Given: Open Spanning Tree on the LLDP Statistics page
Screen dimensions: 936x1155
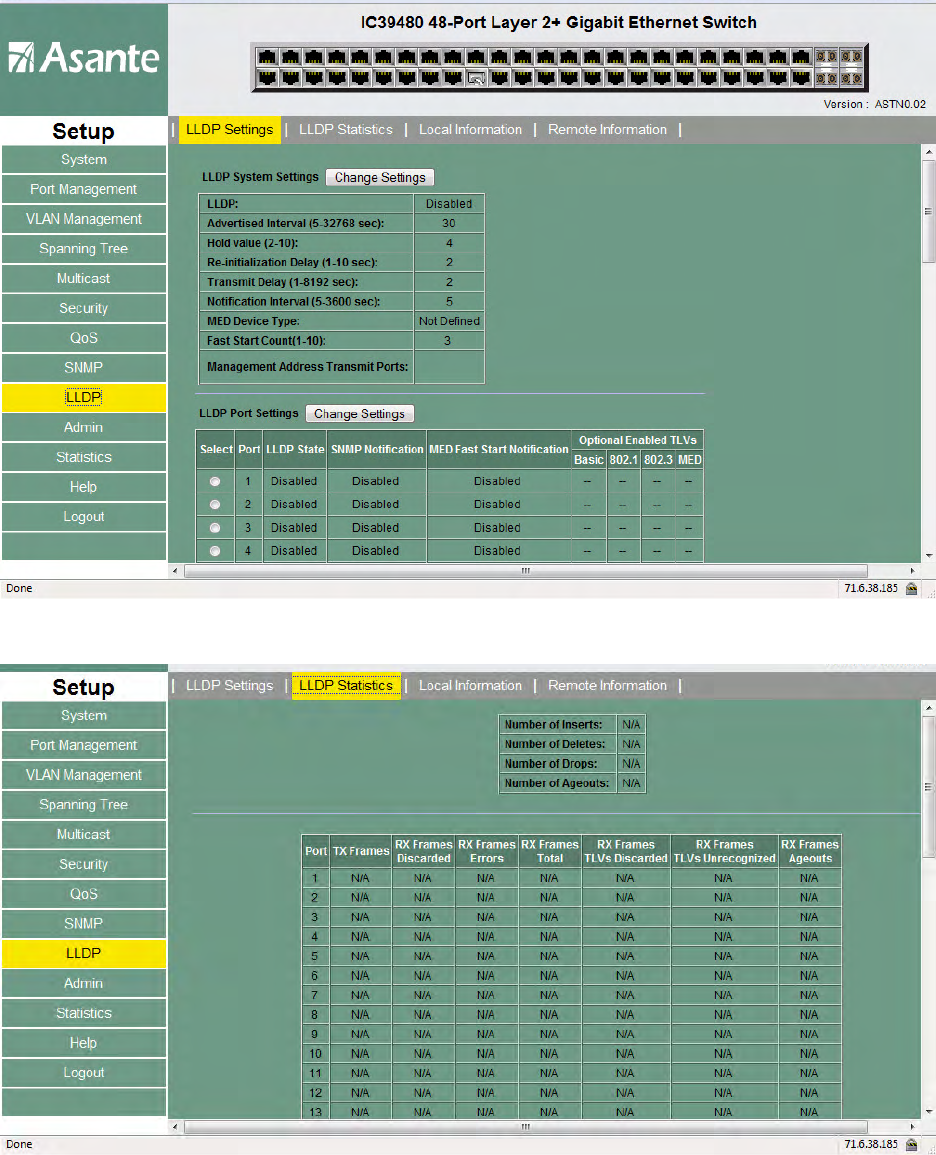Looking at the screenshot, I should pos(84,805).
